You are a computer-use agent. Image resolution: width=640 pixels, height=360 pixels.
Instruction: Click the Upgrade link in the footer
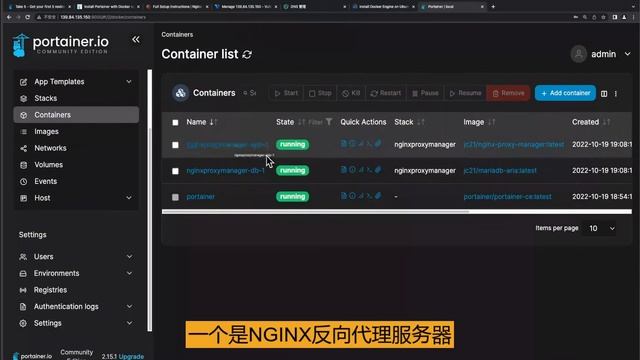coord(131,356)
